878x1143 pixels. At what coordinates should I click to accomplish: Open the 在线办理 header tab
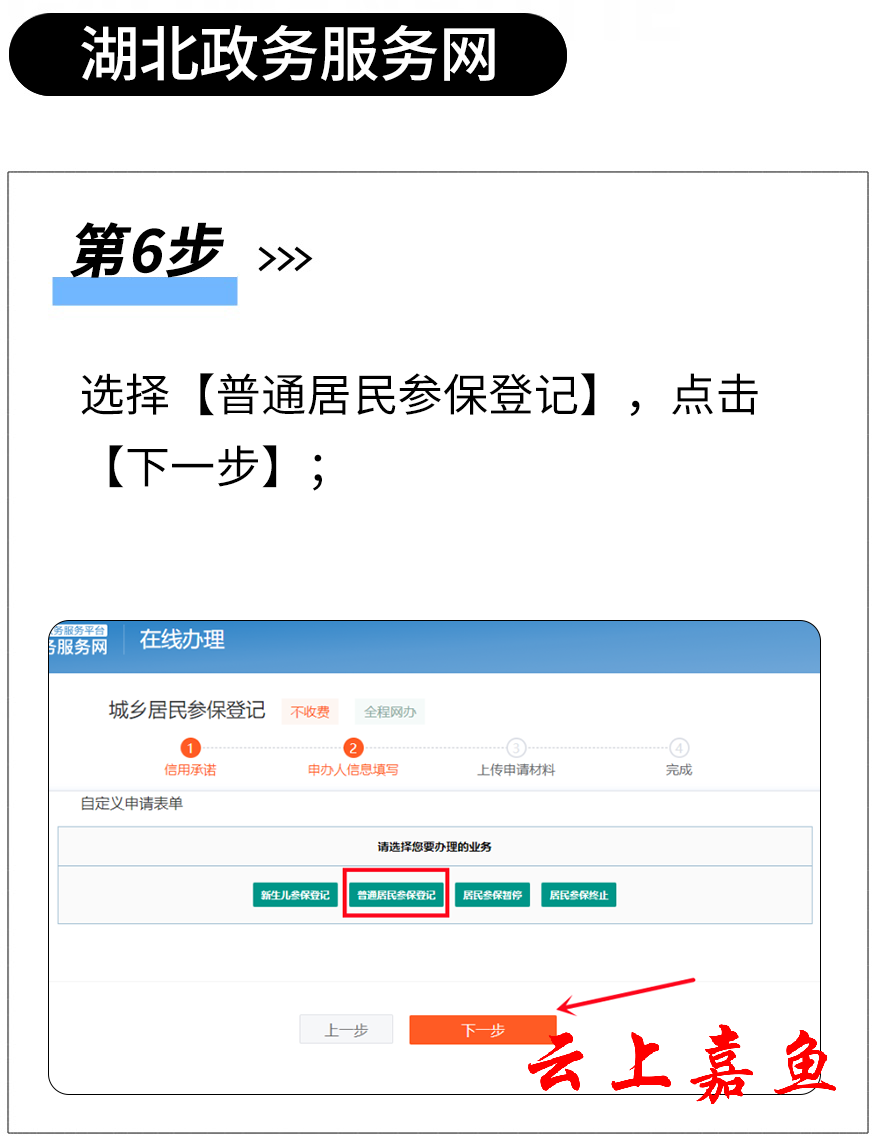182,639
